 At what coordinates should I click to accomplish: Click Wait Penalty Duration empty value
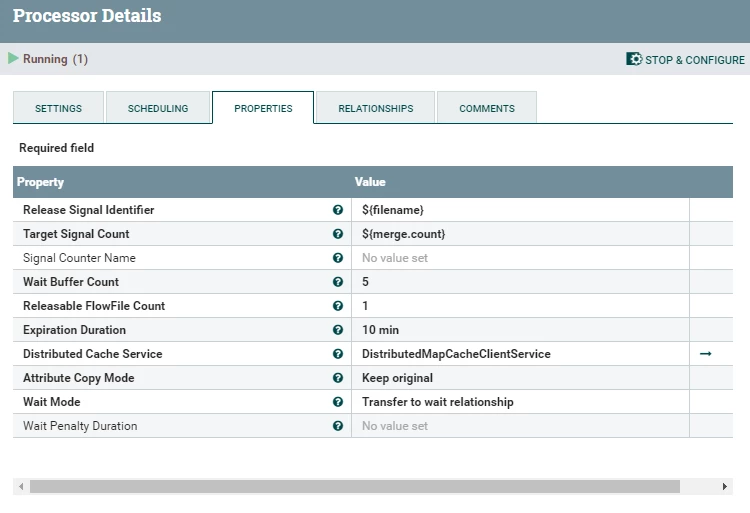coord(520,426)
